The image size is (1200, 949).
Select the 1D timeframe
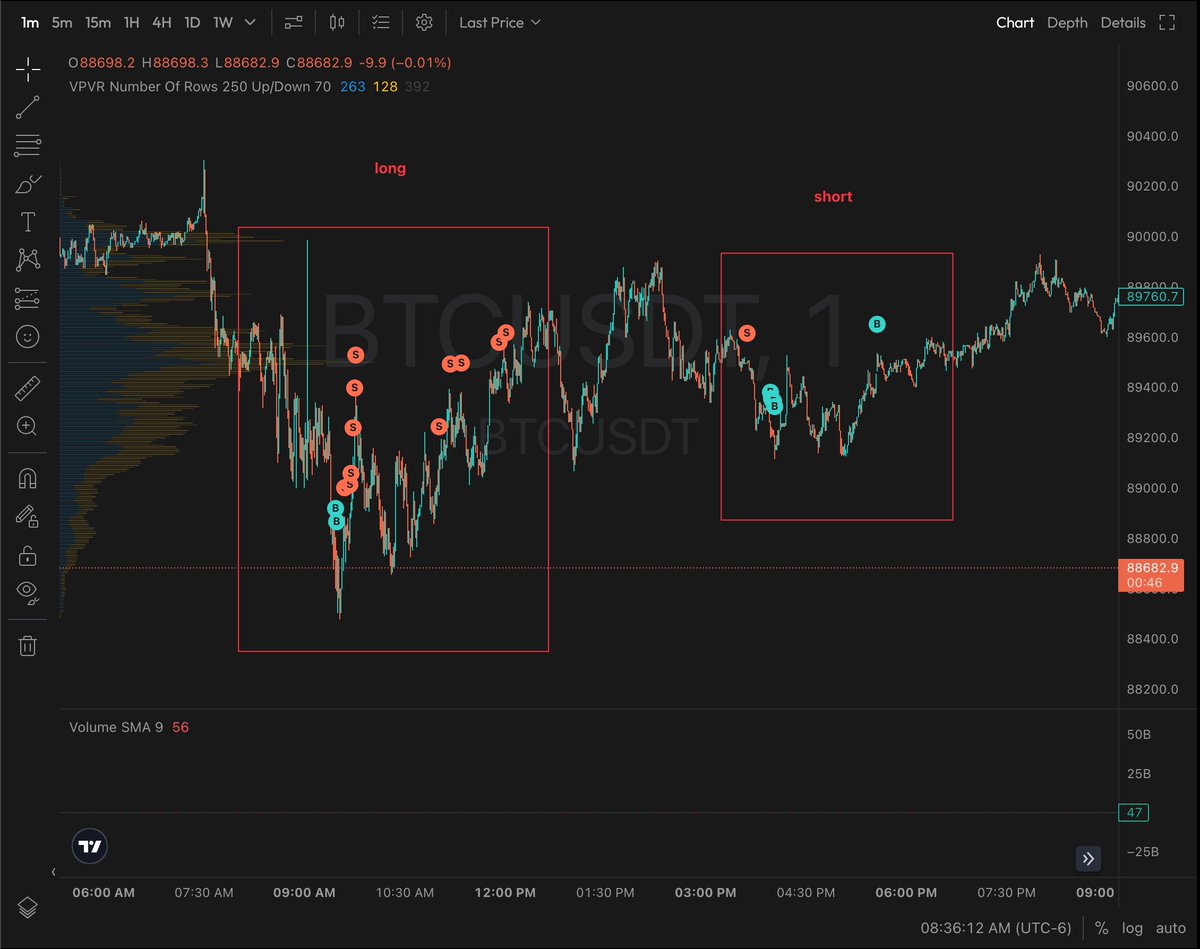(191, 22)
